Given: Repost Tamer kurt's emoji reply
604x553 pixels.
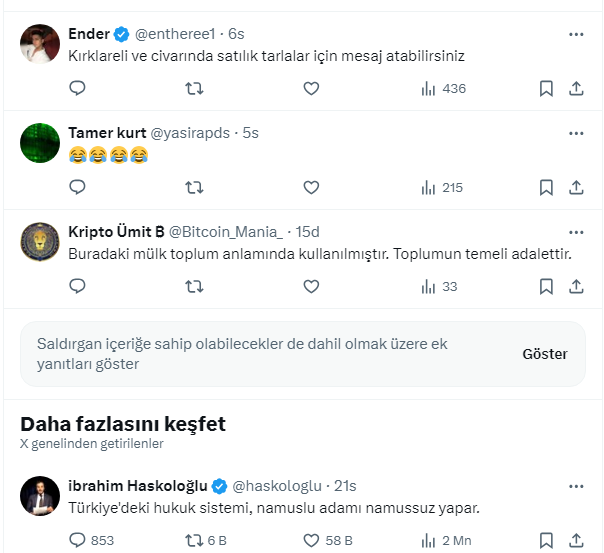Looking at the screenshot, I should click(x=195, y=187).
